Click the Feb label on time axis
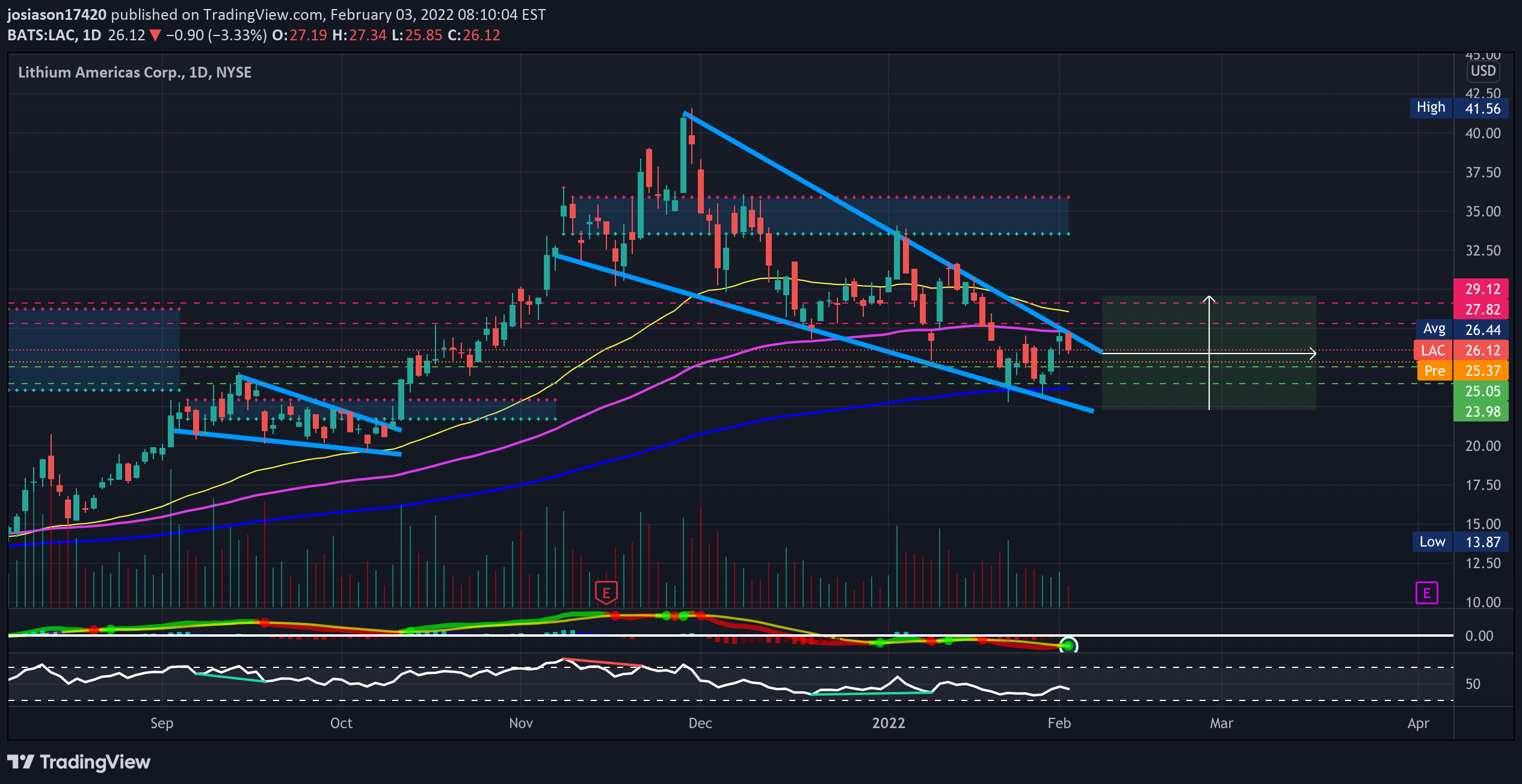 coord(1059,723)
